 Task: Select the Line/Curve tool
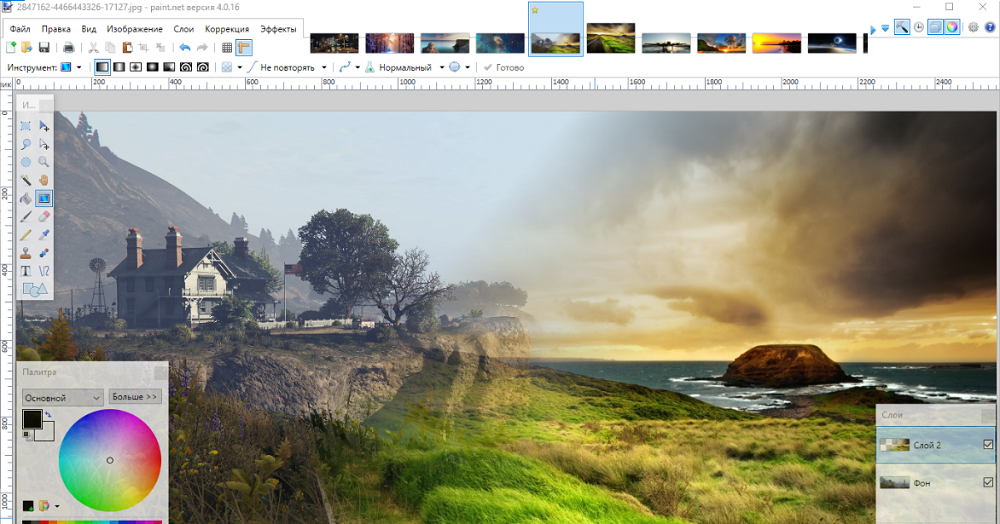point(43,271)
